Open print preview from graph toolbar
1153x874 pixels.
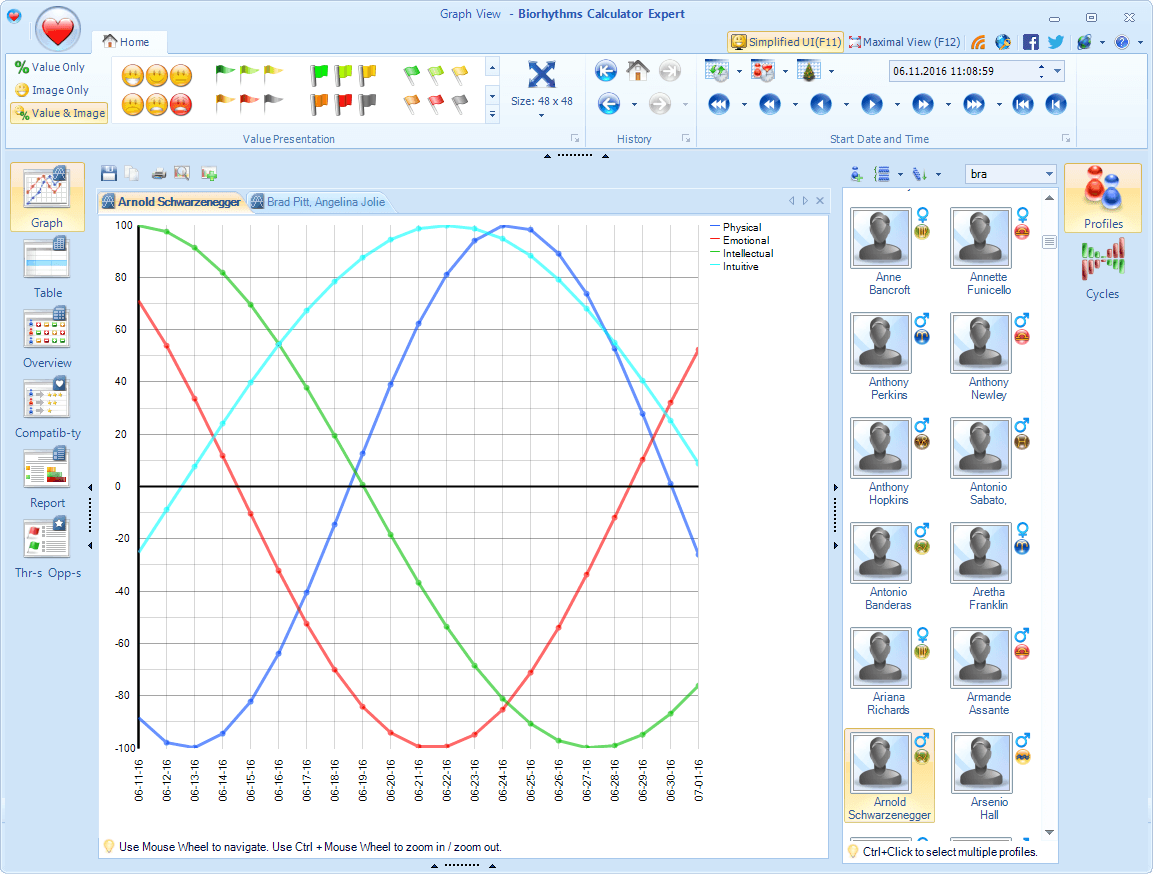tap(182, 173)
